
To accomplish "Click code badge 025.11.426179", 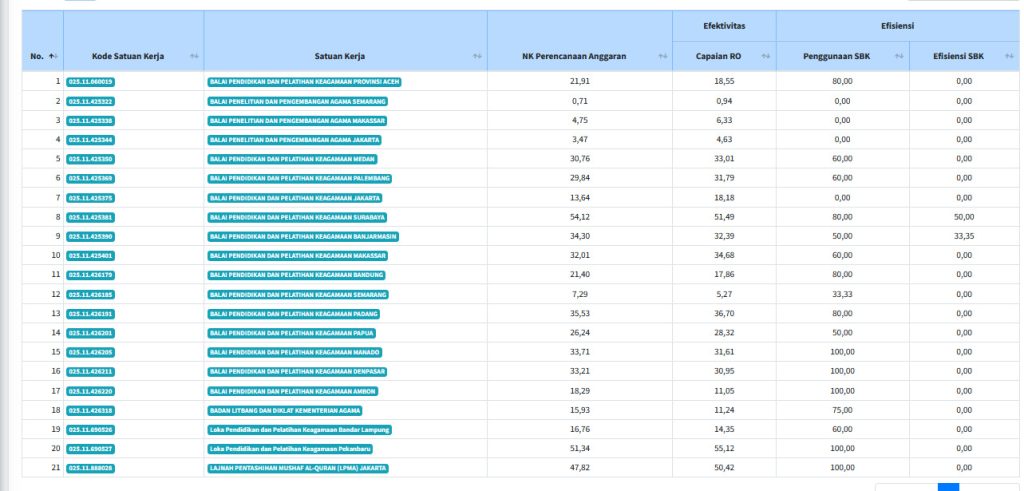I will tap(91, 275).
